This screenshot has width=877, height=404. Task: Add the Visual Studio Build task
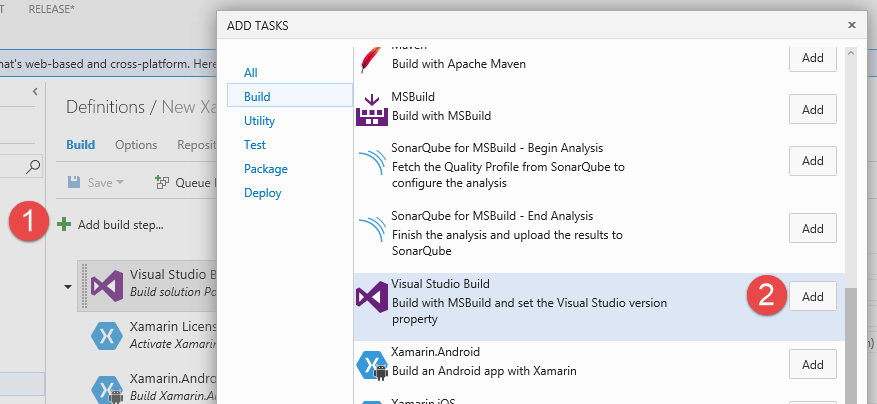pyautogui.click(x=813, y=297)
